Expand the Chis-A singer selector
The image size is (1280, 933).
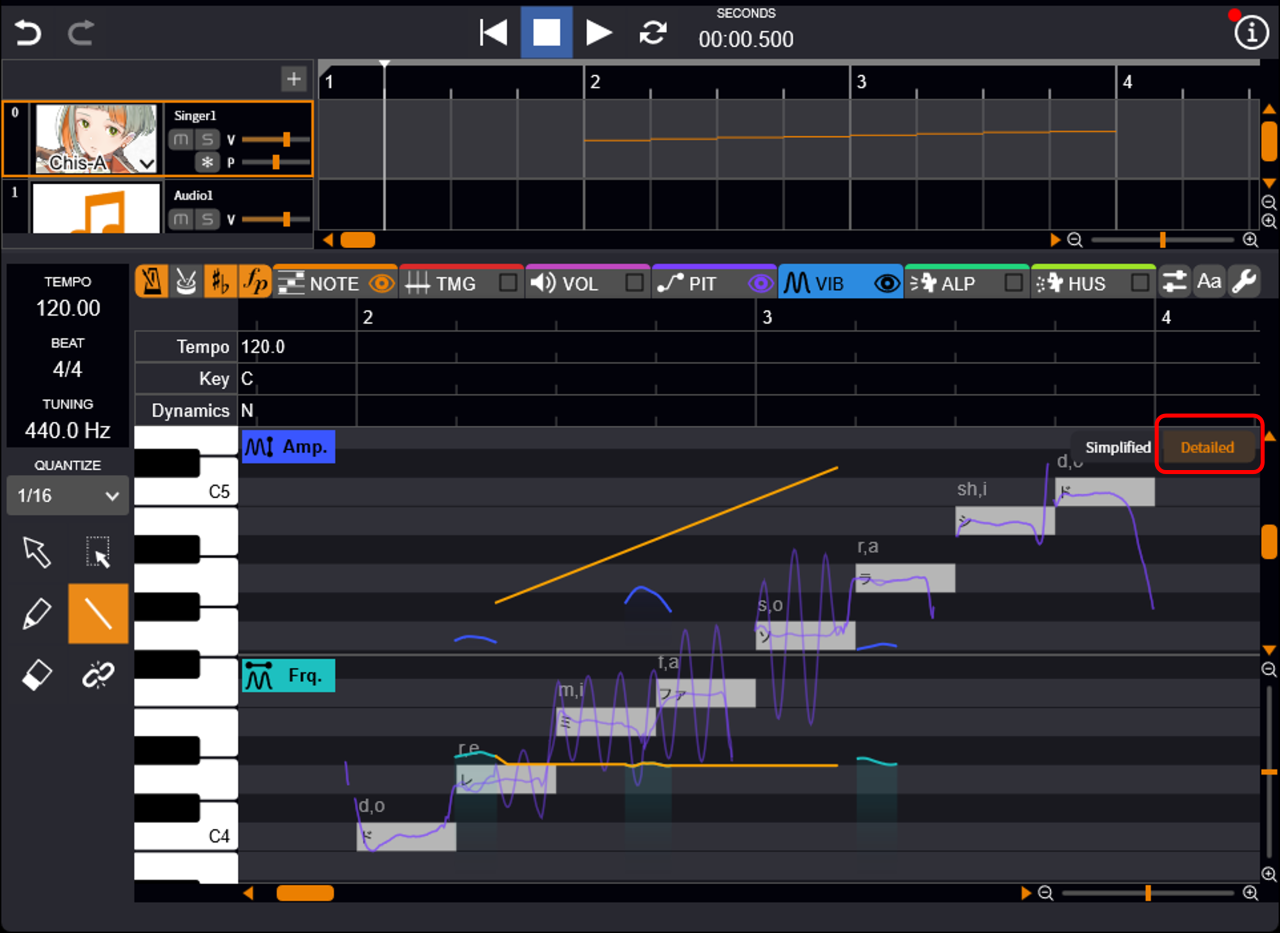(x=147, y=163)
